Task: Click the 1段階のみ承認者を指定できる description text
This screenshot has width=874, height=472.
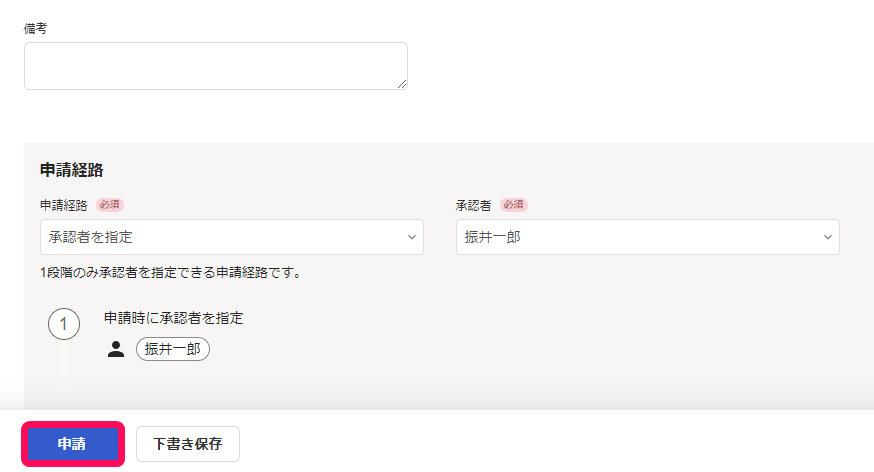Action: point(170,273)
